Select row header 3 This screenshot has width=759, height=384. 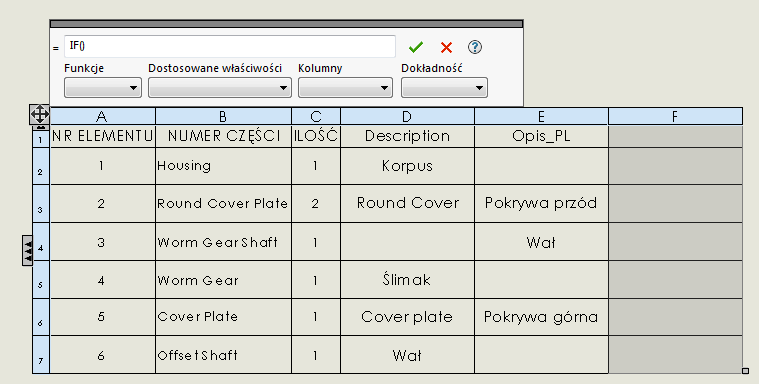tap(41, 204)
